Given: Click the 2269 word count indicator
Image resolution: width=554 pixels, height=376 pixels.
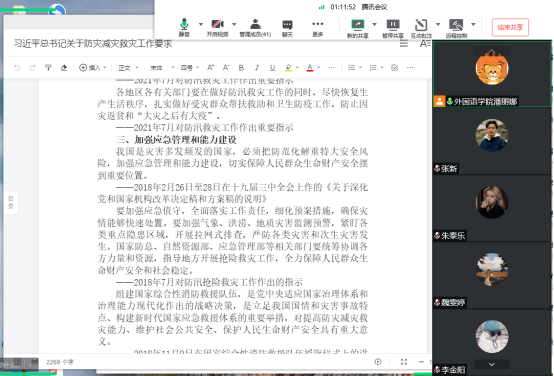Looking at the screenshot, I should (x=60, y=362).
